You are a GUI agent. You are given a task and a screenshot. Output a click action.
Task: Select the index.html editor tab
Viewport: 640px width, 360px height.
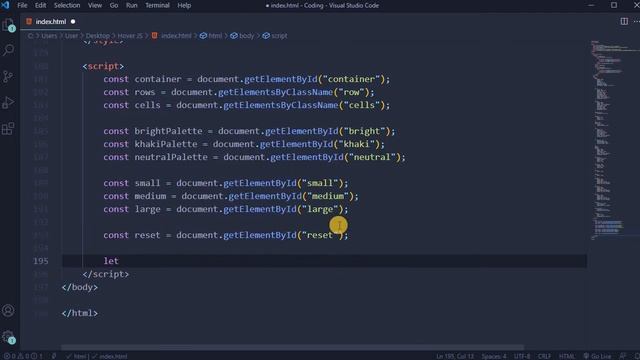50,22
